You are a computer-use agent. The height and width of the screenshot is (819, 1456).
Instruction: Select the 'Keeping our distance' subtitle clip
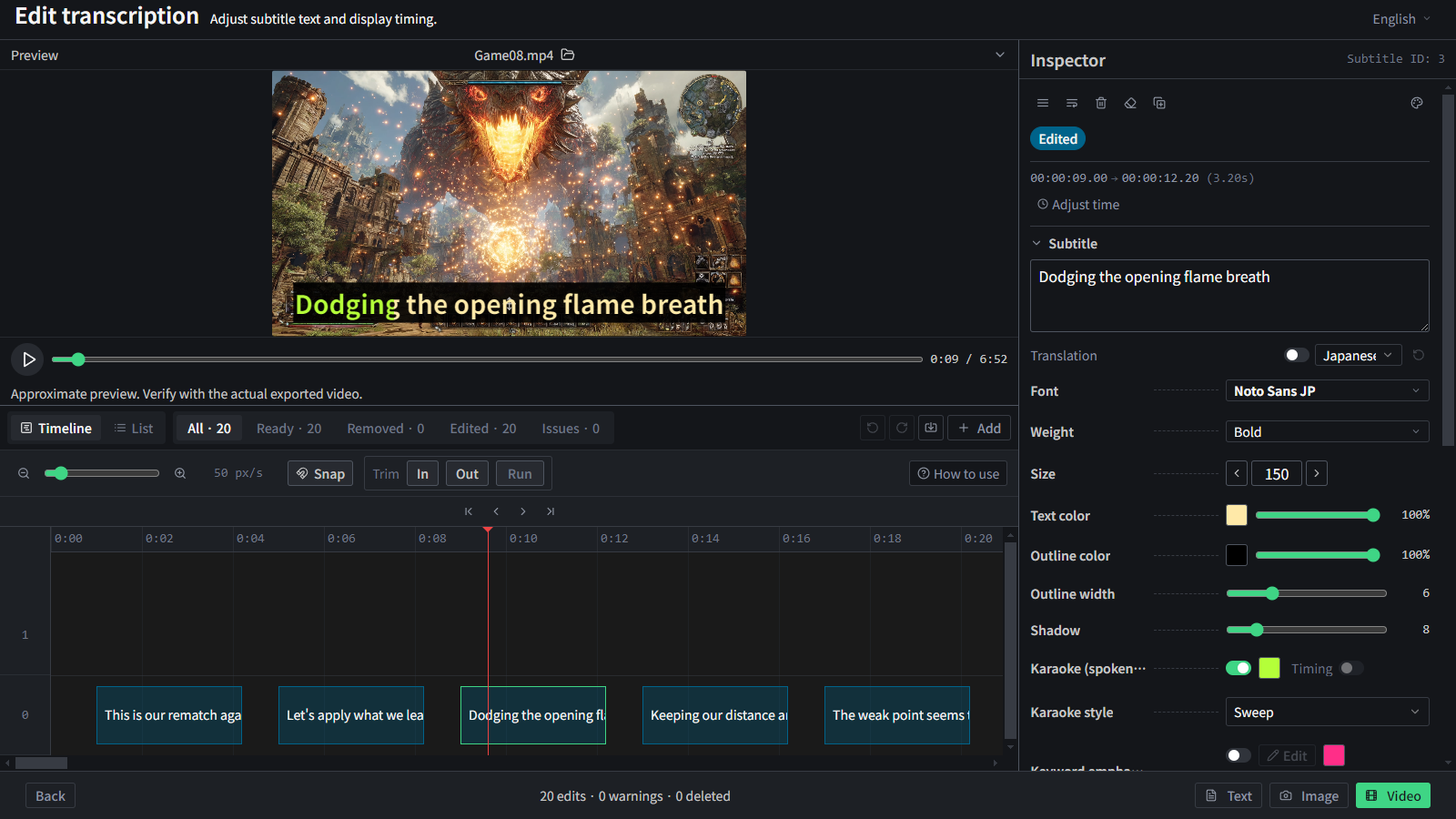click(715, 715)
